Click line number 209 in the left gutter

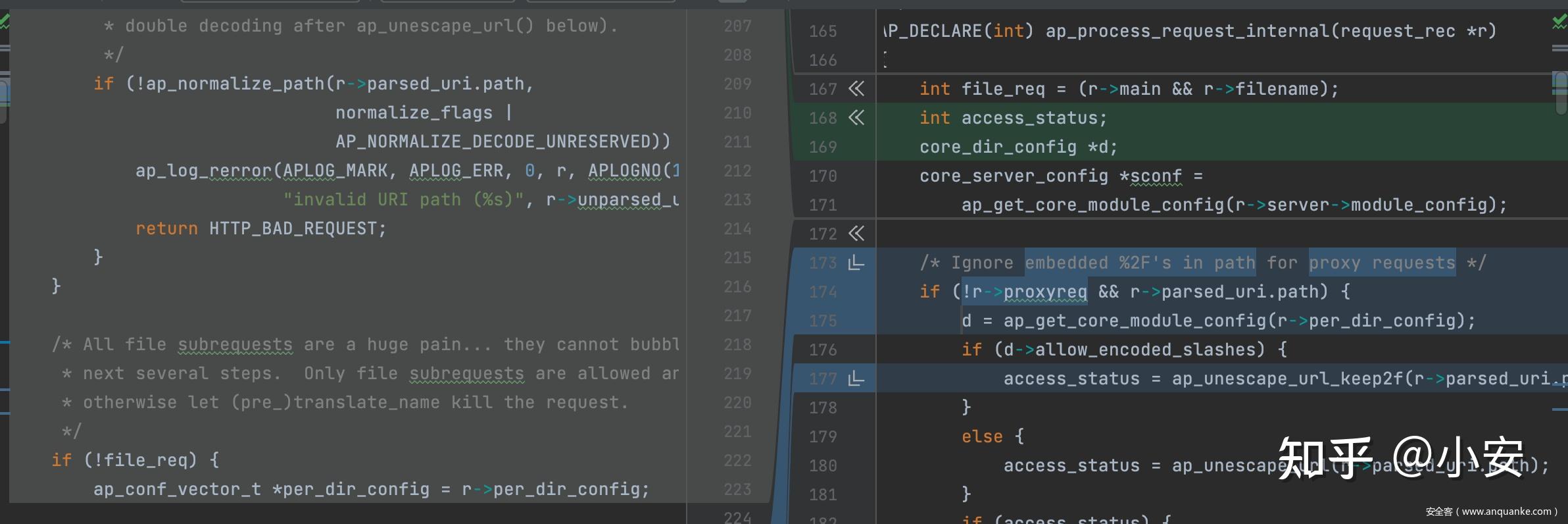tap(737, 84)
